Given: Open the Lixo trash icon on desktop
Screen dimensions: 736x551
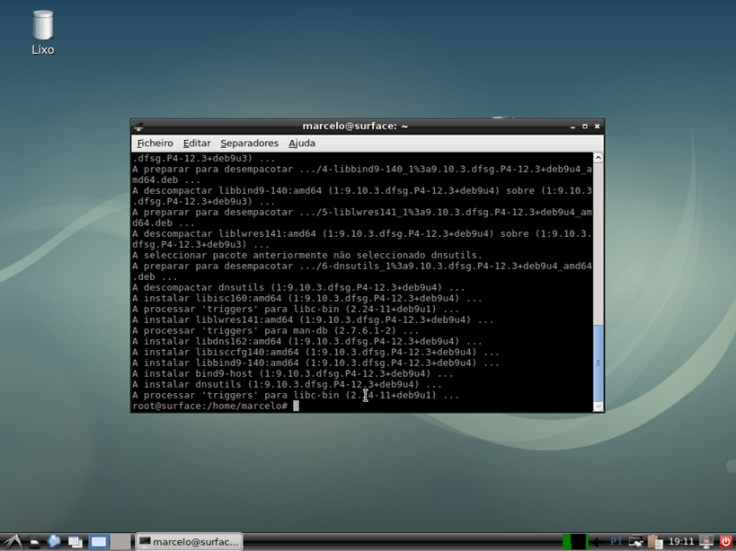Looking at the screenshot, I should coord(42,27).
